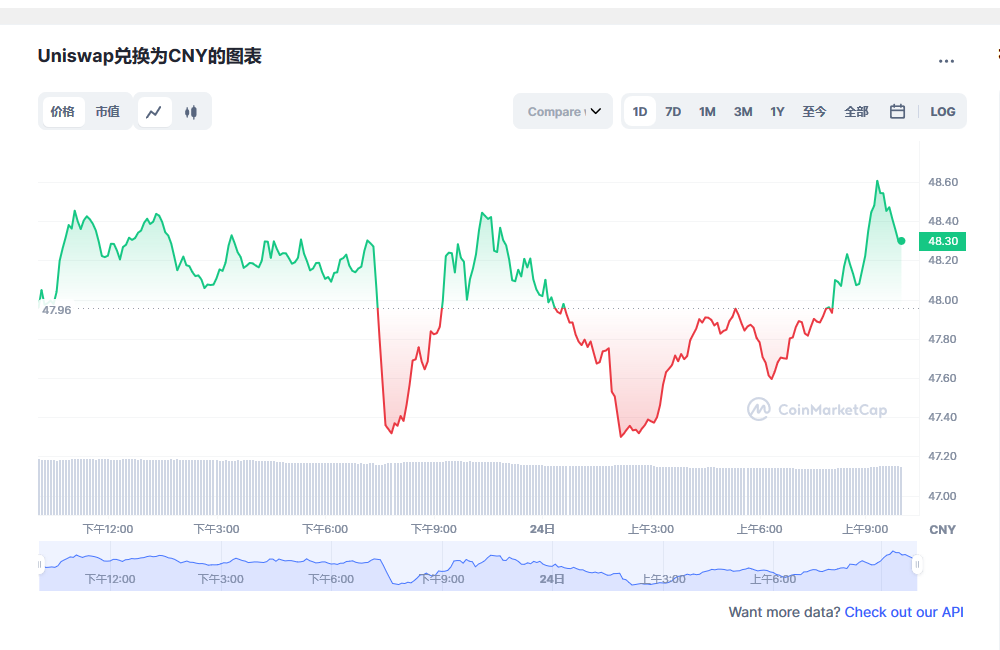Viewport: 1000px width, 650px height.
Task: Click the 下午9:00 label on main axis
Action: (x=434, y=529)
